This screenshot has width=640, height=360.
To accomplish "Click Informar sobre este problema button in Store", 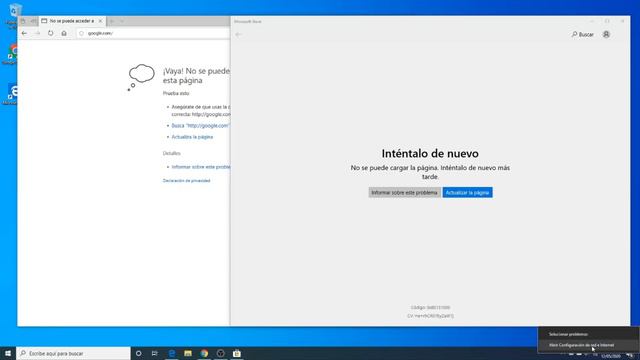I will click(404, 192).
